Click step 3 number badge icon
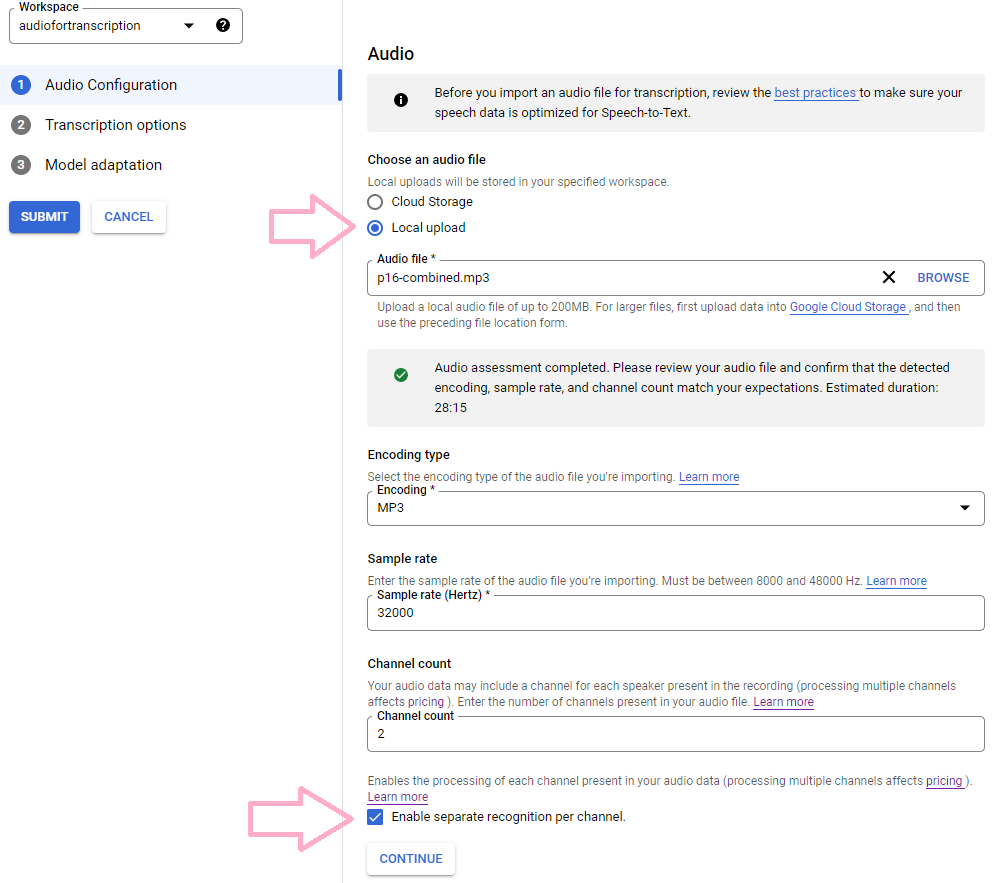The height and width of the screenshot is (883, 1000). point(21,165)
